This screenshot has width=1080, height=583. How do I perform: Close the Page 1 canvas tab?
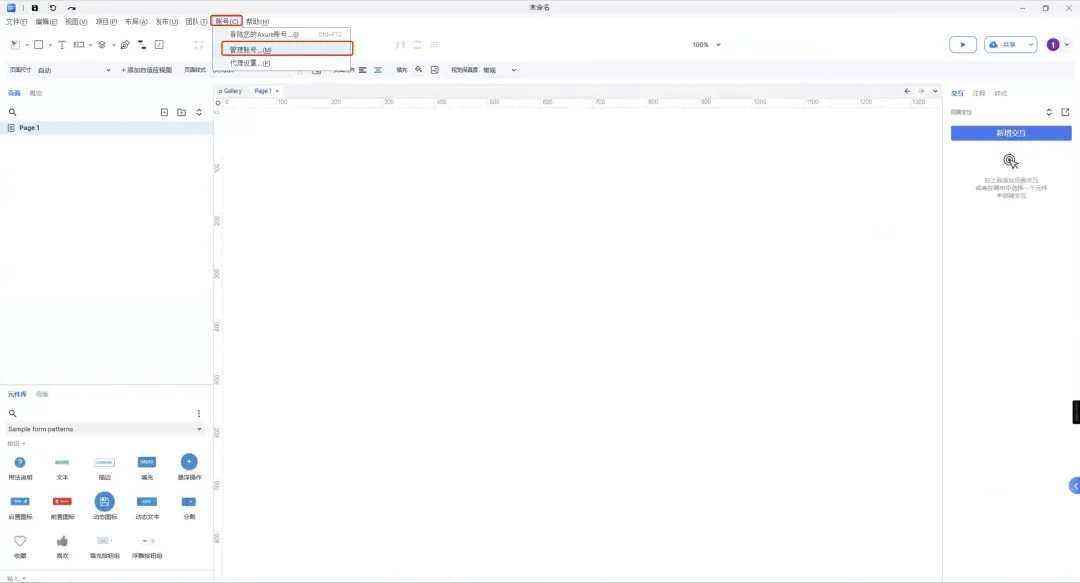point(278,91)
